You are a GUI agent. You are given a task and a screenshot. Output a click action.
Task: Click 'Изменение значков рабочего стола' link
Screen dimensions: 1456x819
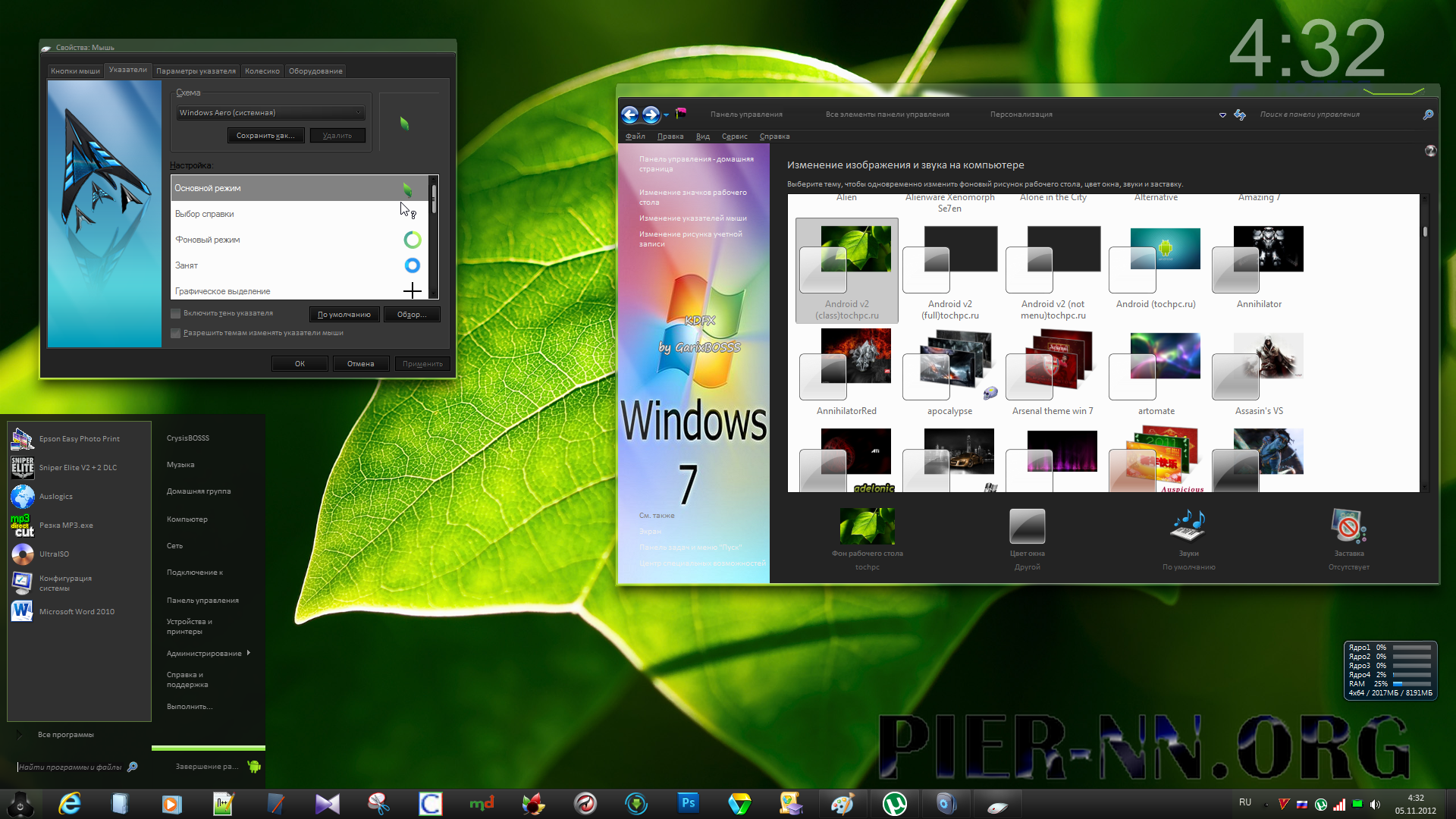pos(692,197)
